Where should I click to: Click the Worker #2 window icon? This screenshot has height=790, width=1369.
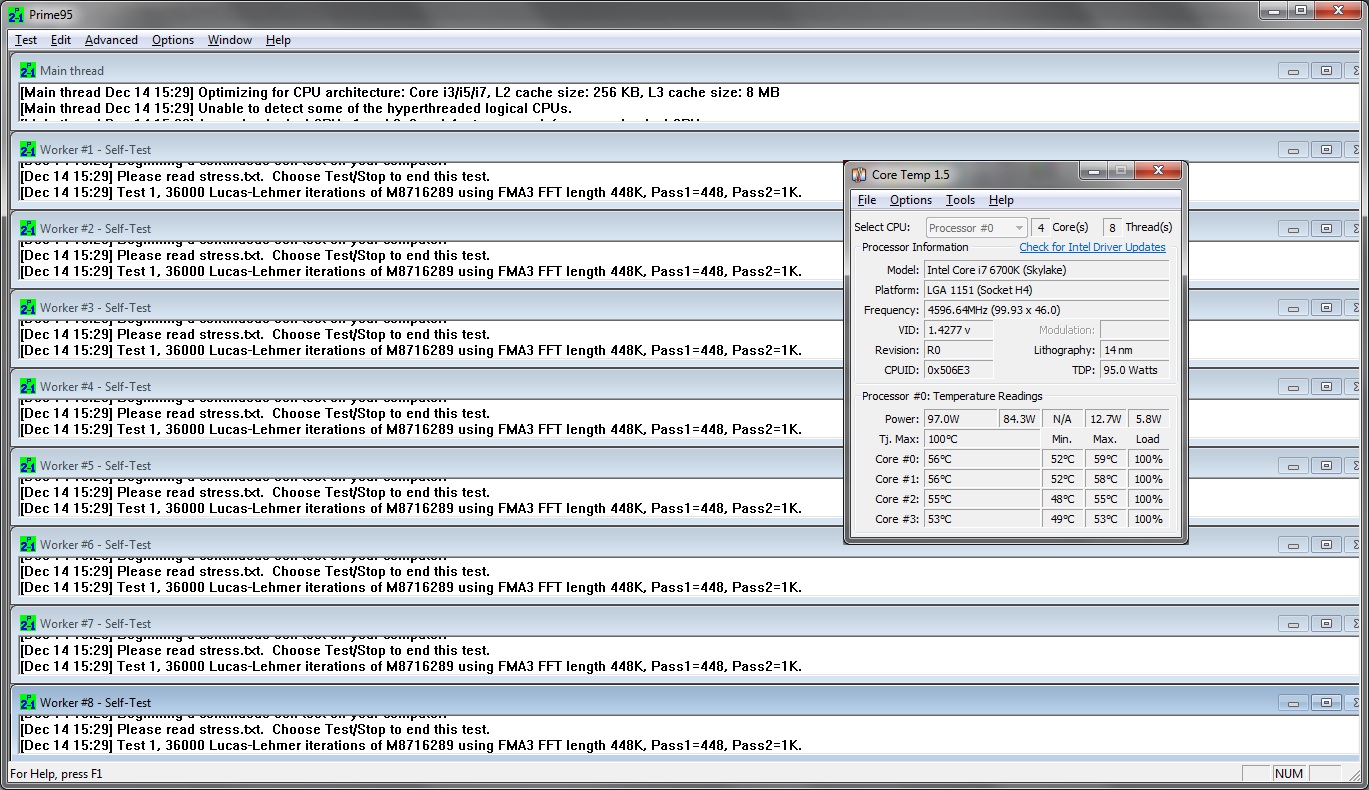coord(28,229)
